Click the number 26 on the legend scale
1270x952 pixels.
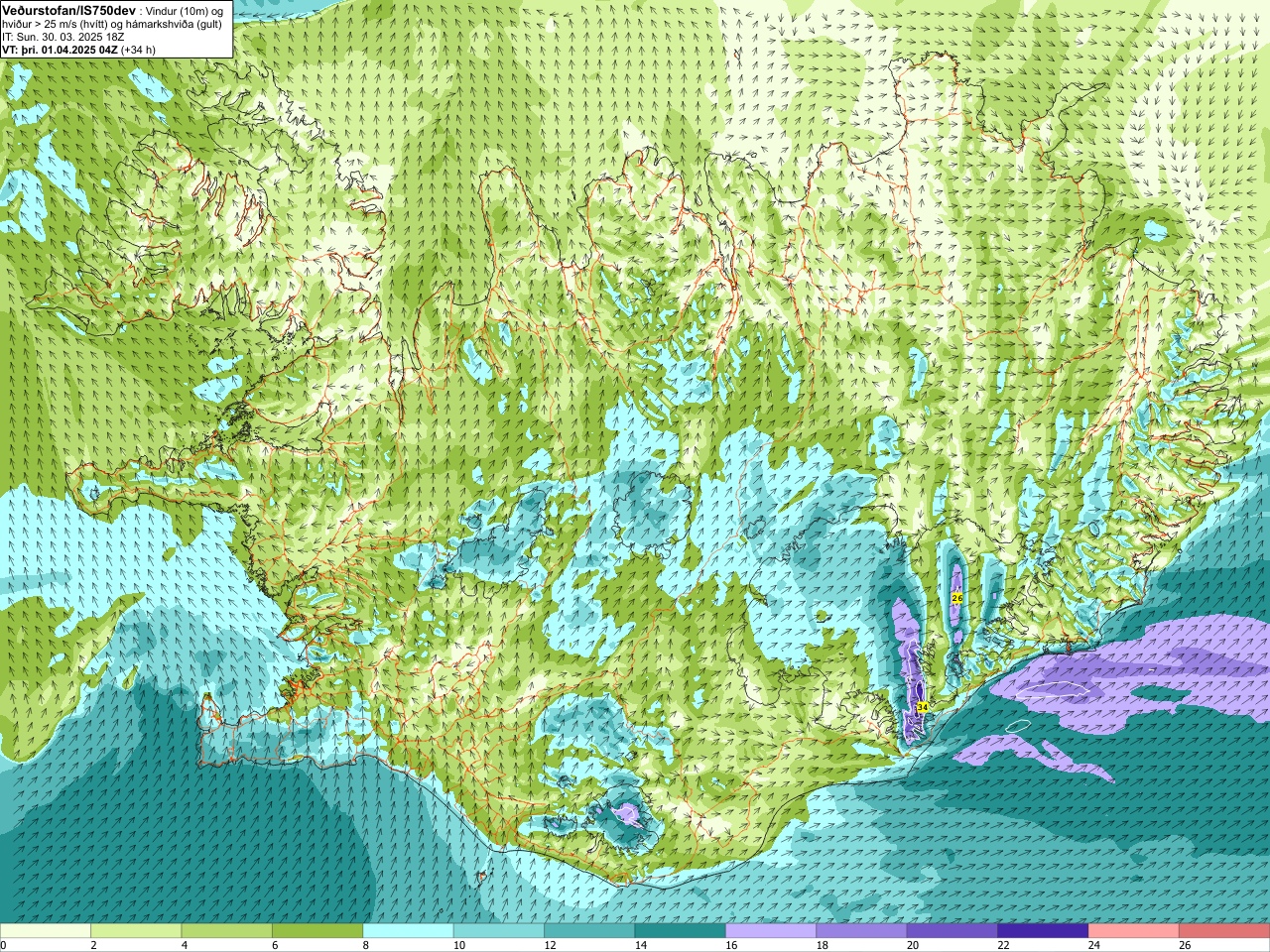coord(1185,945)
